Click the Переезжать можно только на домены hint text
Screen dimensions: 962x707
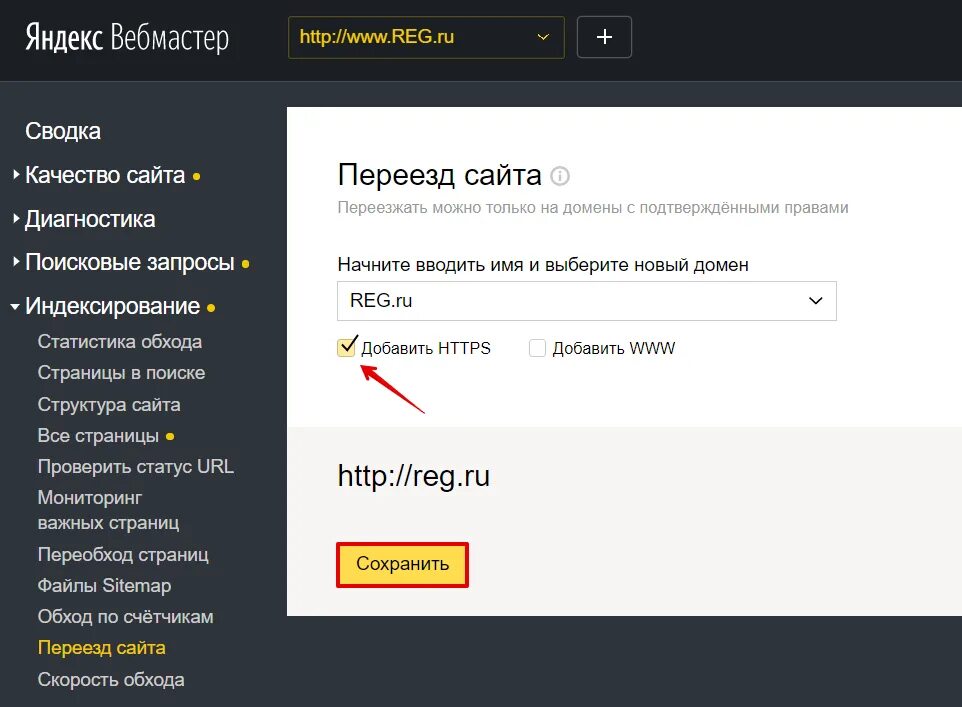(x=593, y=207)
